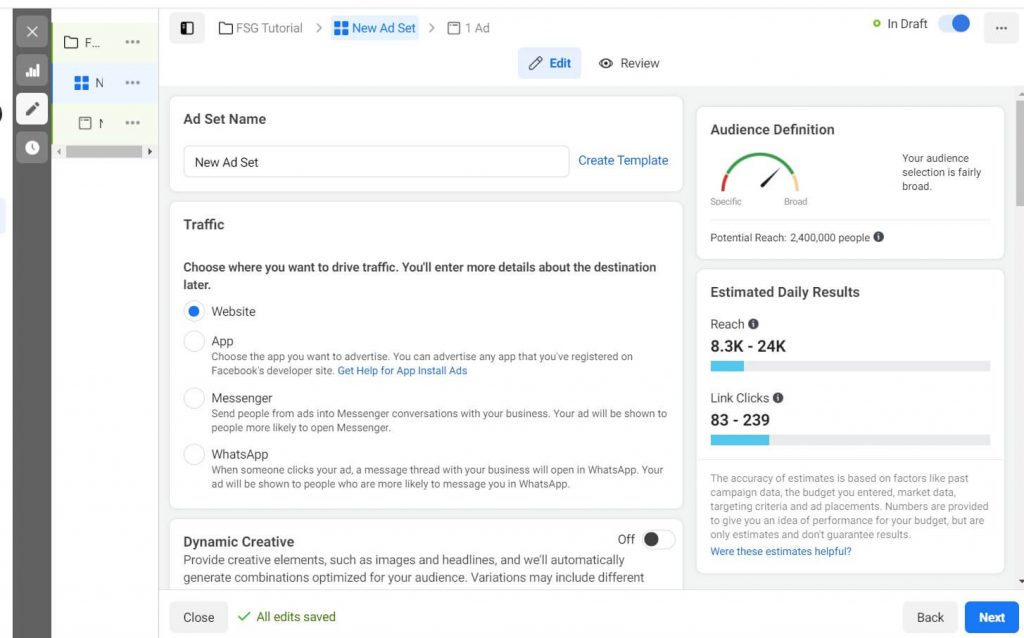This screenshot has width=1024, height=638.
Task: Click the Reach info icon
Action: [753, 324]
